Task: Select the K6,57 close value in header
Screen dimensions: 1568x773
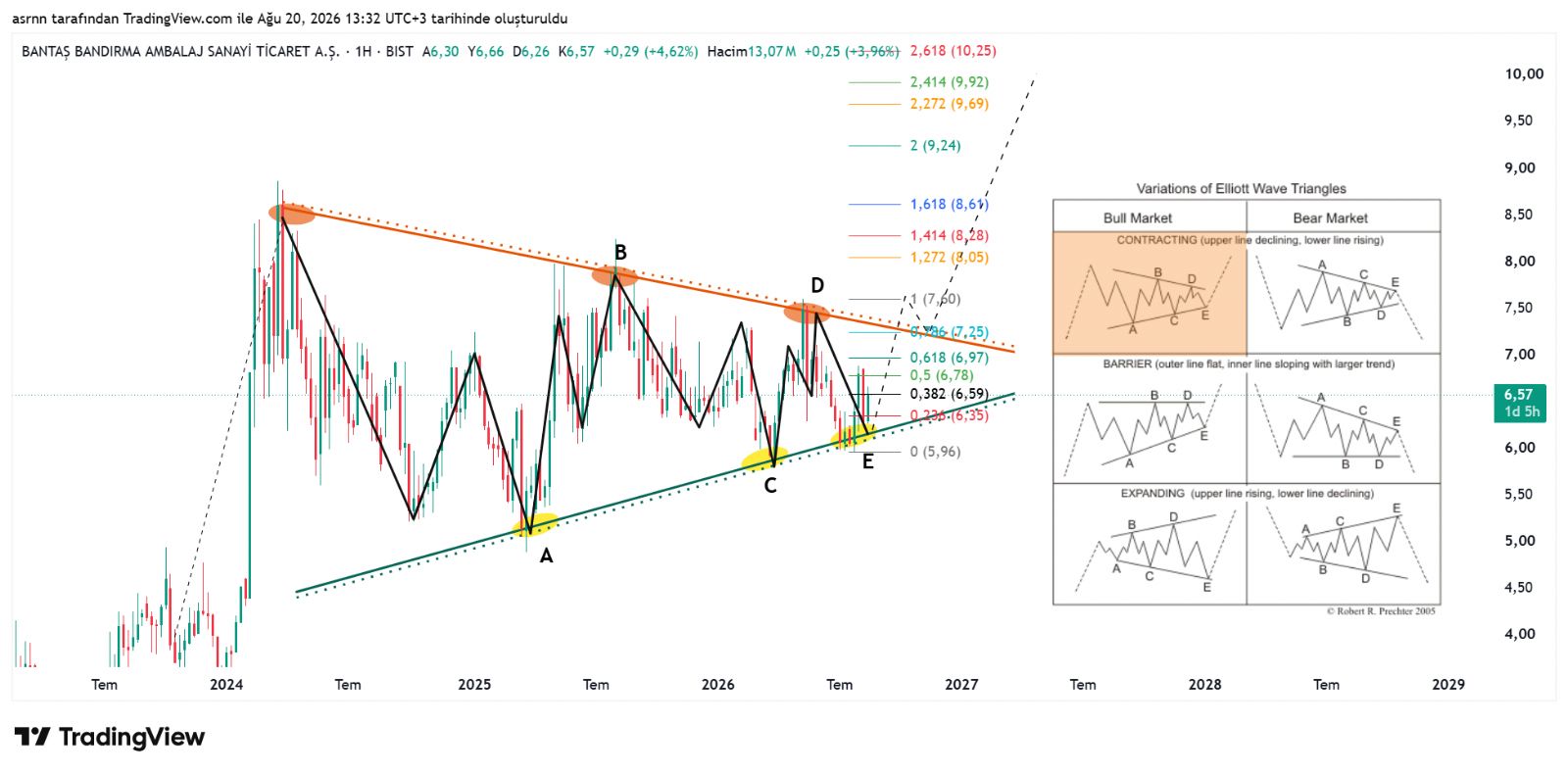Action: 576,52
